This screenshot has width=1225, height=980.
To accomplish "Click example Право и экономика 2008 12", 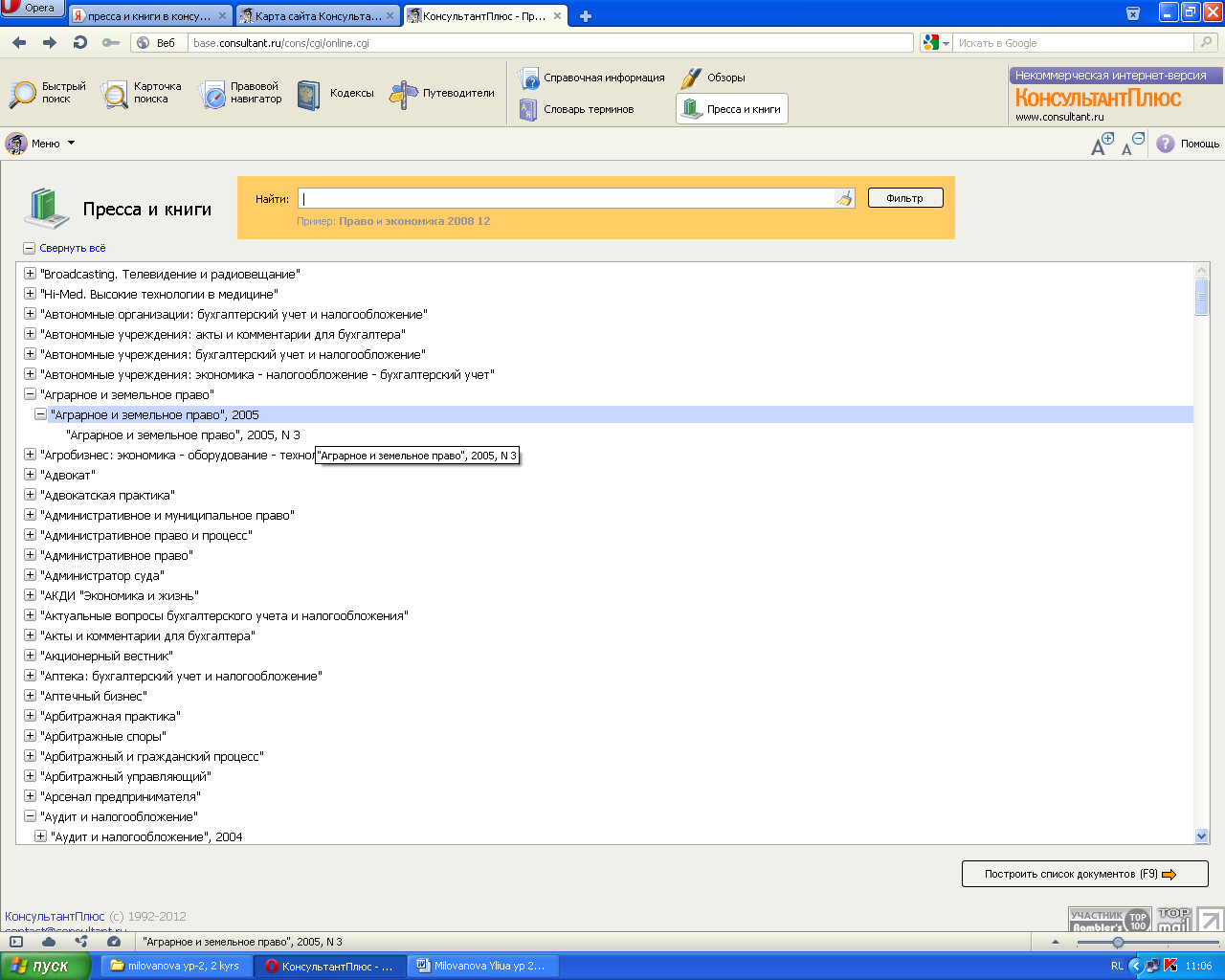I will [x=414, y=221].
